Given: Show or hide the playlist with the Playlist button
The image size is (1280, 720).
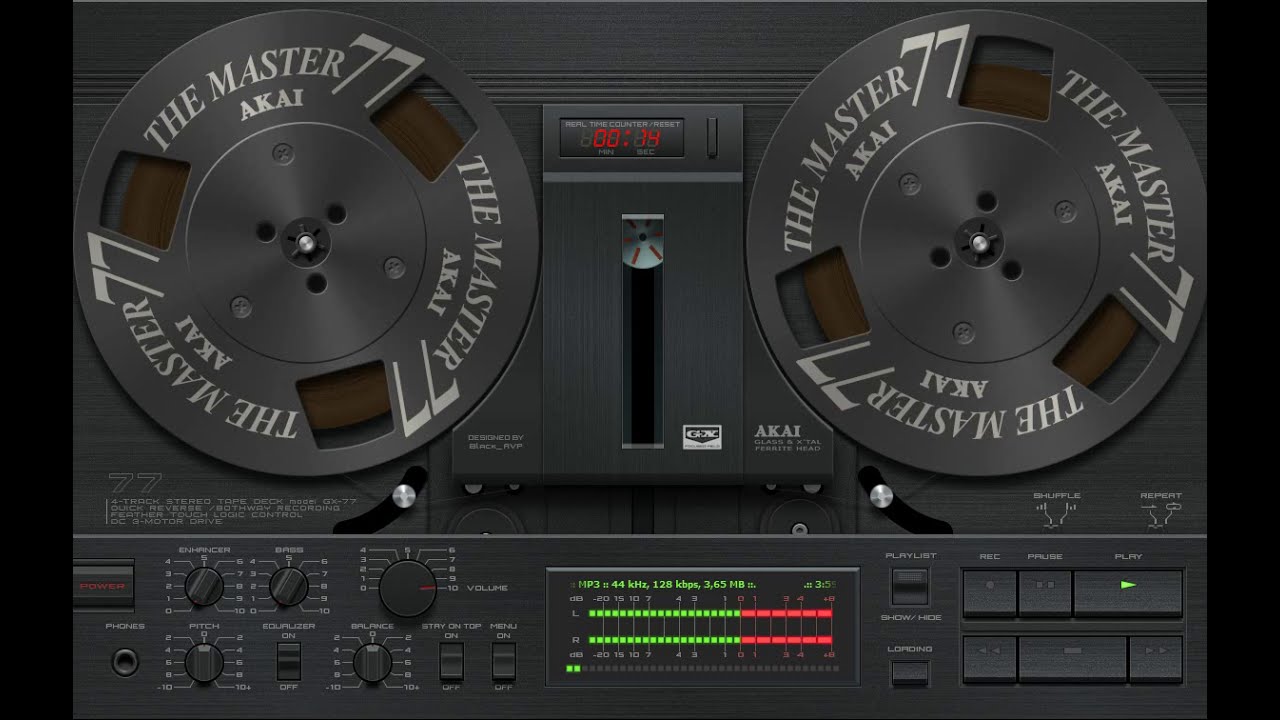Looking at the screenshot, I should (x=910, y=587).
